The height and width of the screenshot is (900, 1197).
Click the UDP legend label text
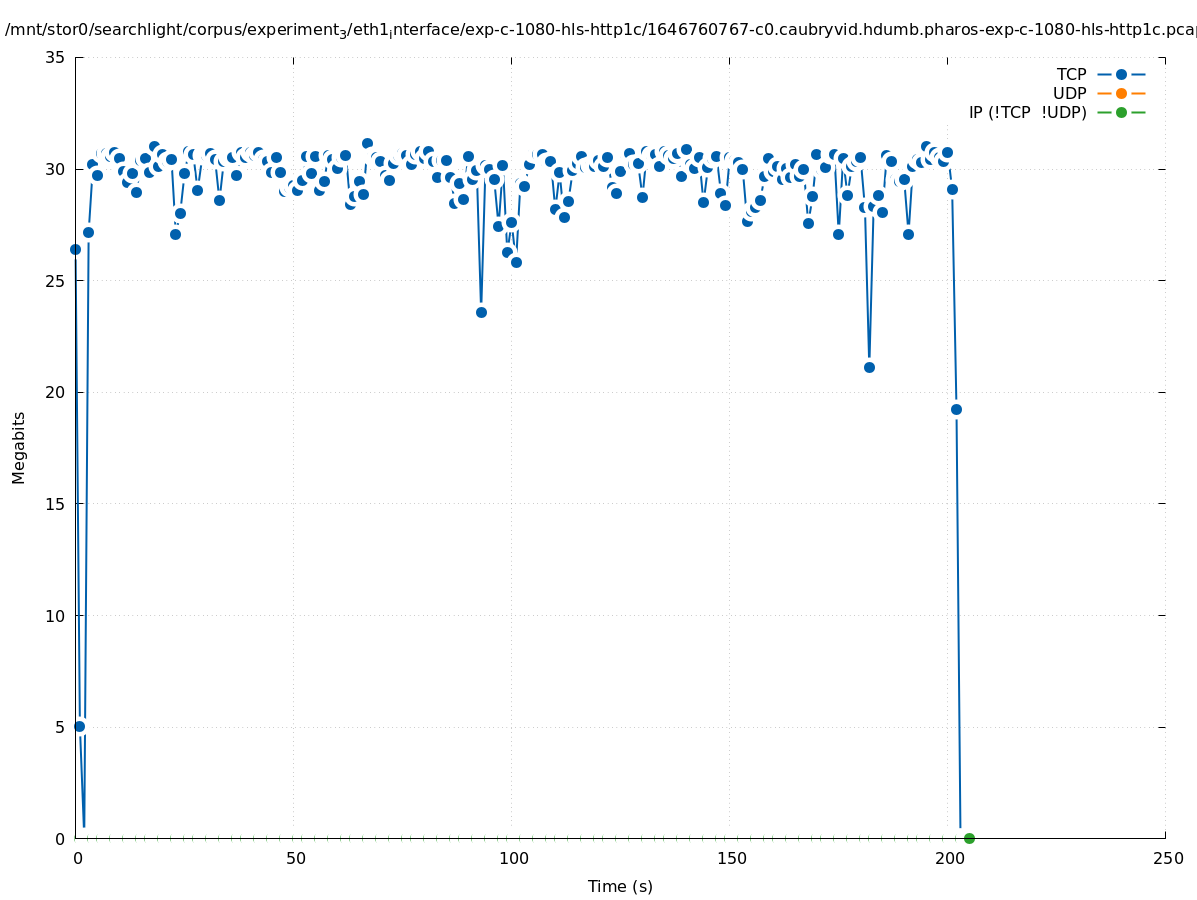pyautogui.click(x=1069, y=94)
